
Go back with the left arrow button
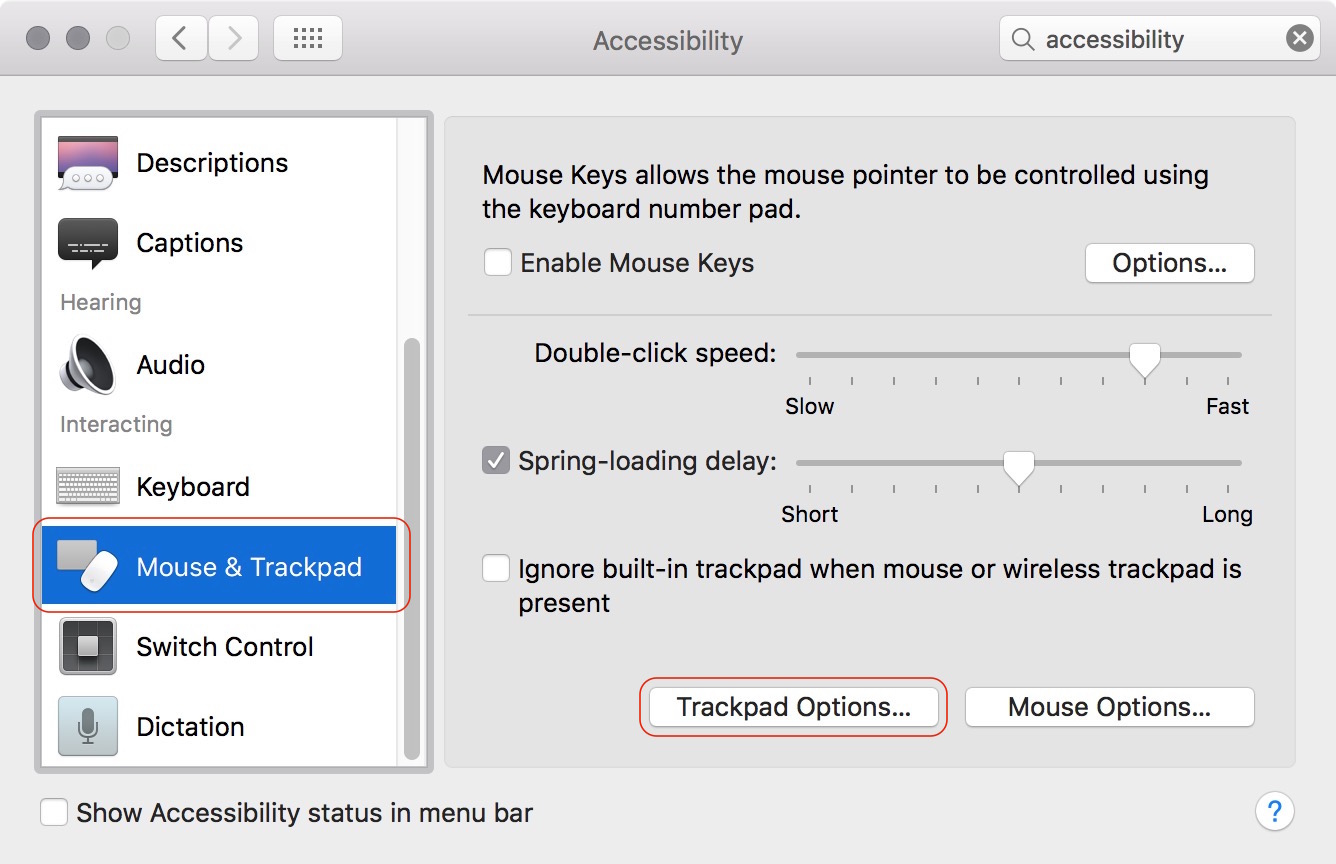click(x=181, y=39)
